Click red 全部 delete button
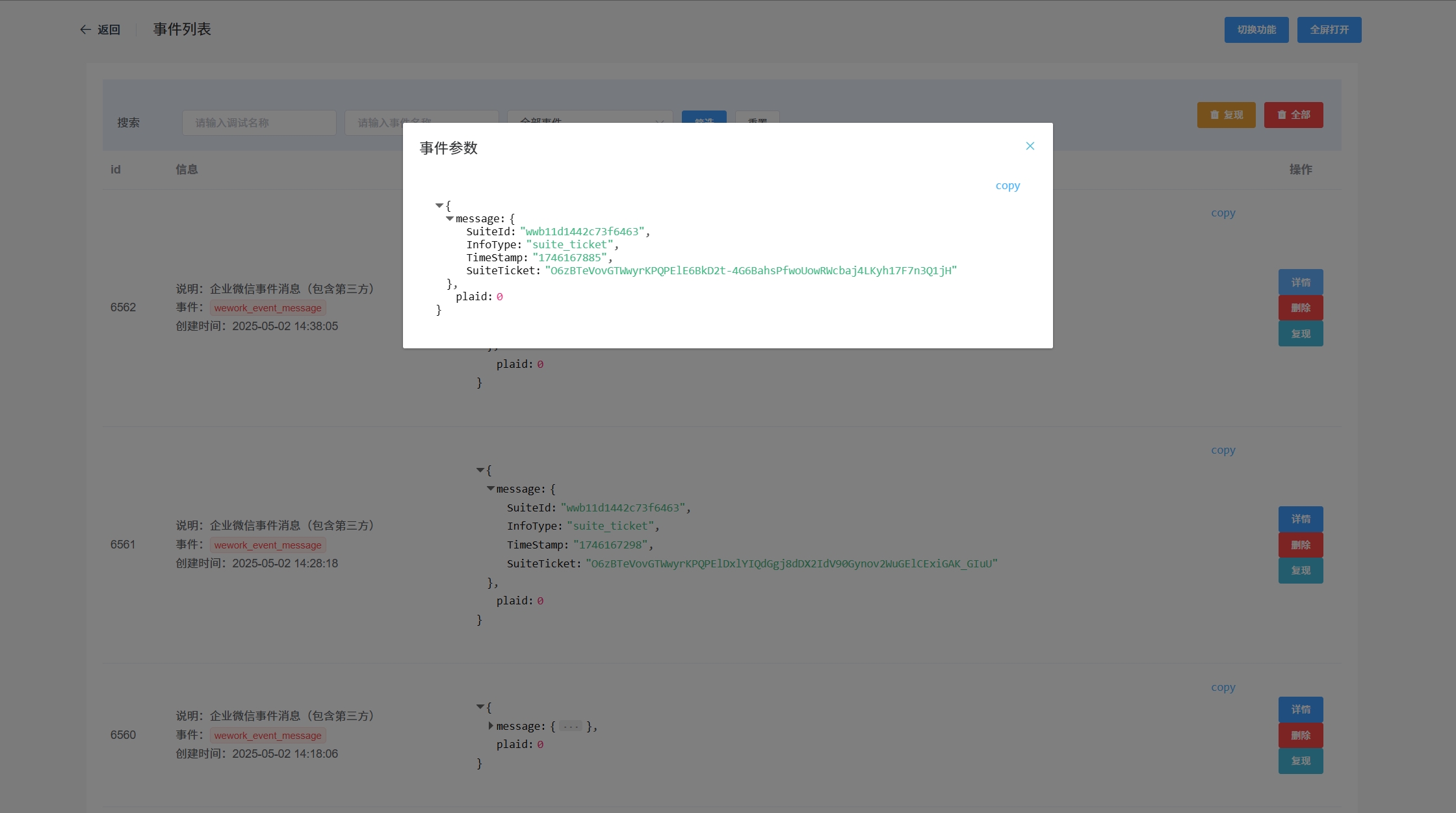This screenshot has height=813, width=1456. pyautogui.click(x=1293, y=115)
